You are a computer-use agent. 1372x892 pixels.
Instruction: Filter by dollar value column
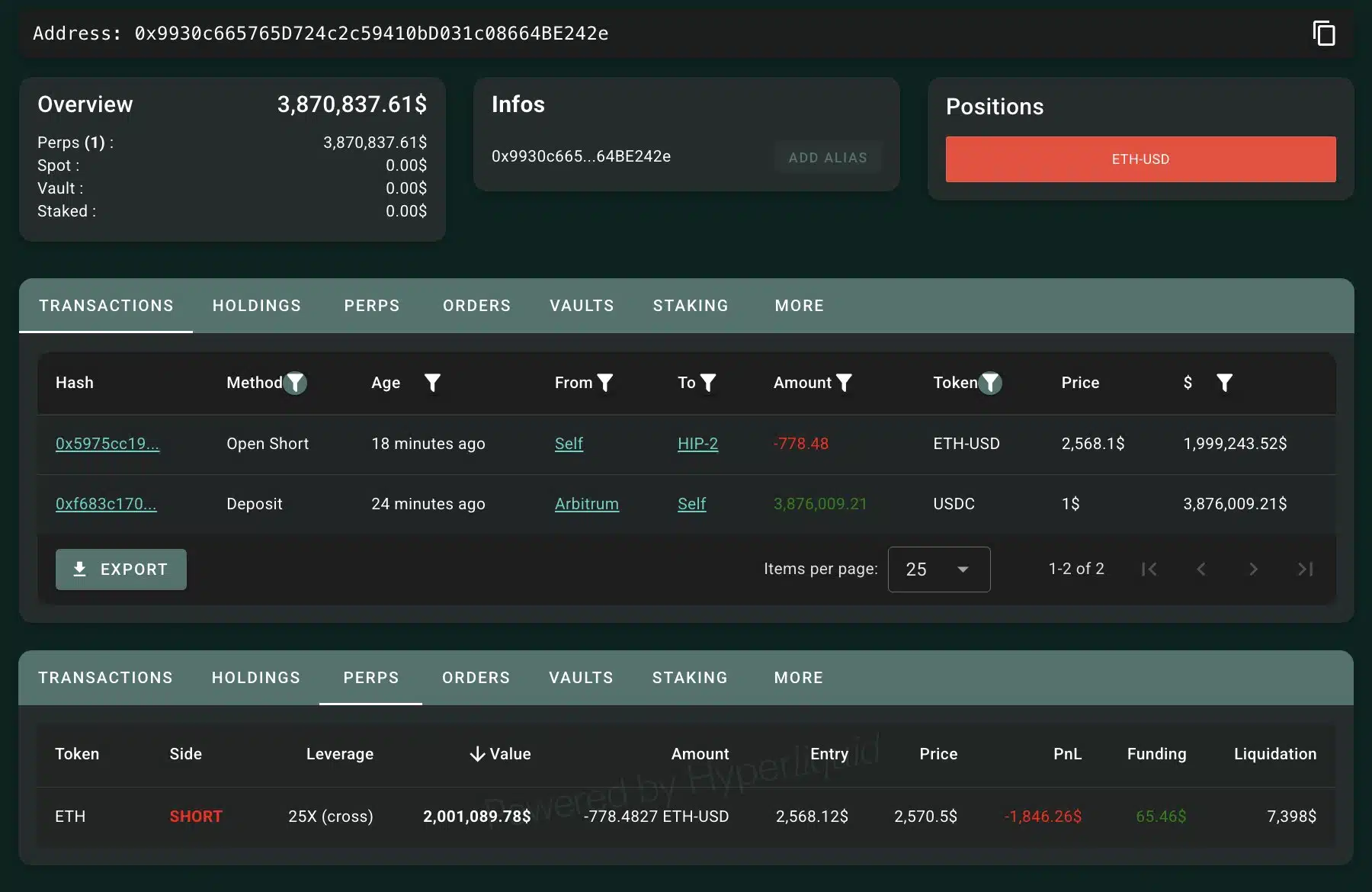pos(1224,383)
